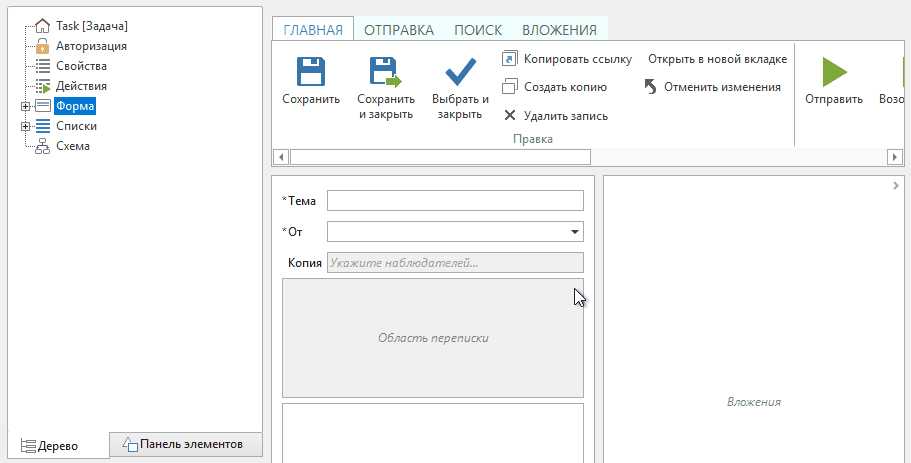Click the Отменить изменения undo icon
Screen dimensions: 911x463
[x=651, y=87]
